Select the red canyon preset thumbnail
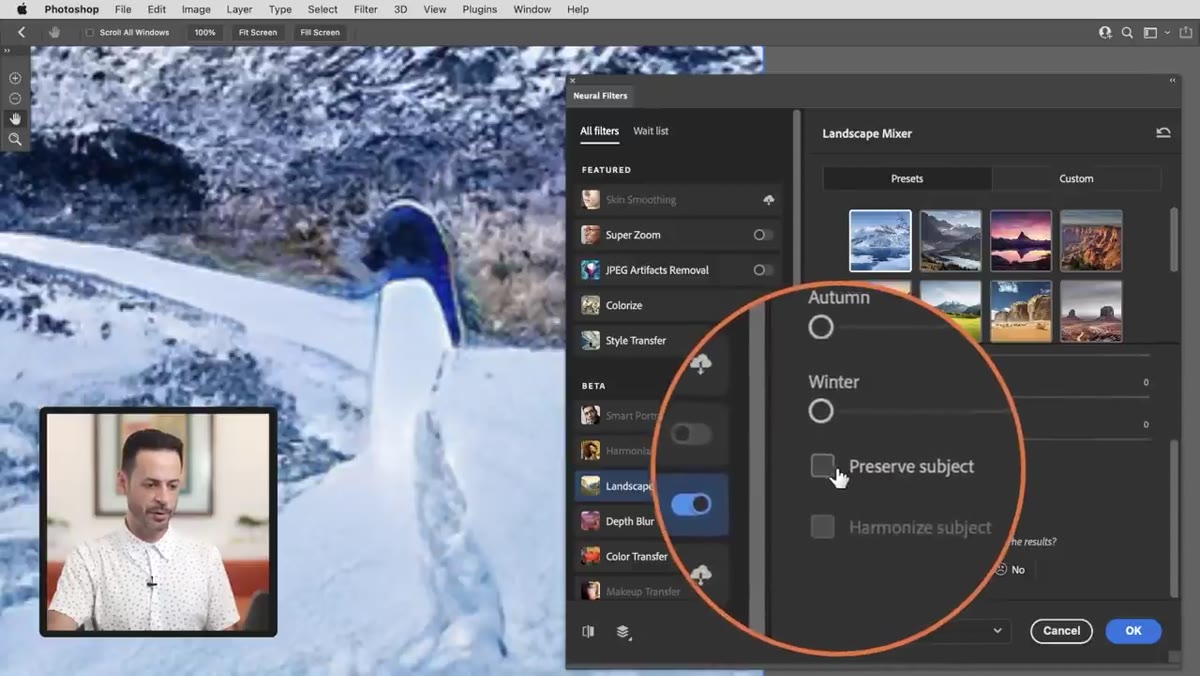Screen dimensions: 1200x676 click(1091, 240)
